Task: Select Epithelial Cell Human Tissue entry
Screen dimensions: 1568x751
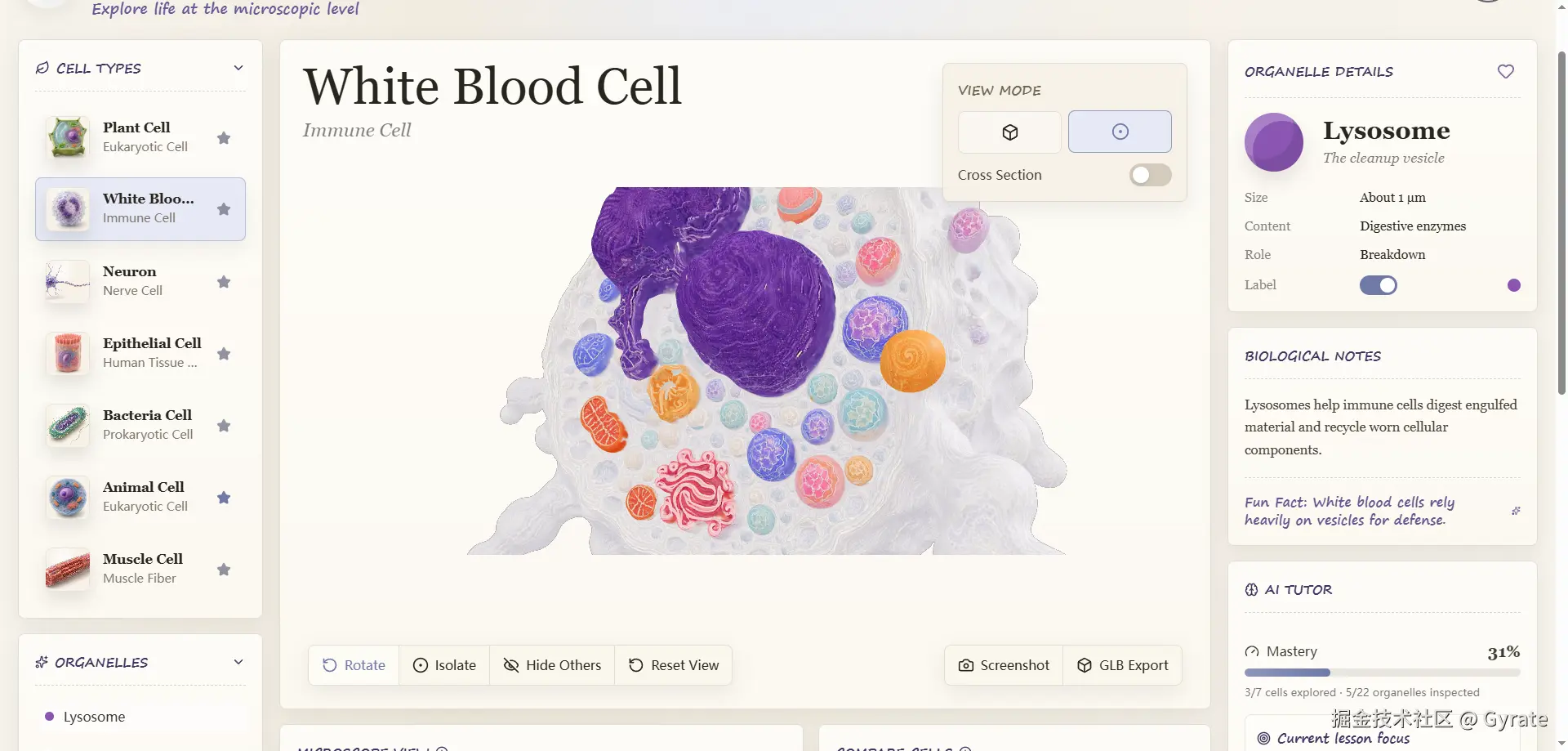Action: coord(140,353)
